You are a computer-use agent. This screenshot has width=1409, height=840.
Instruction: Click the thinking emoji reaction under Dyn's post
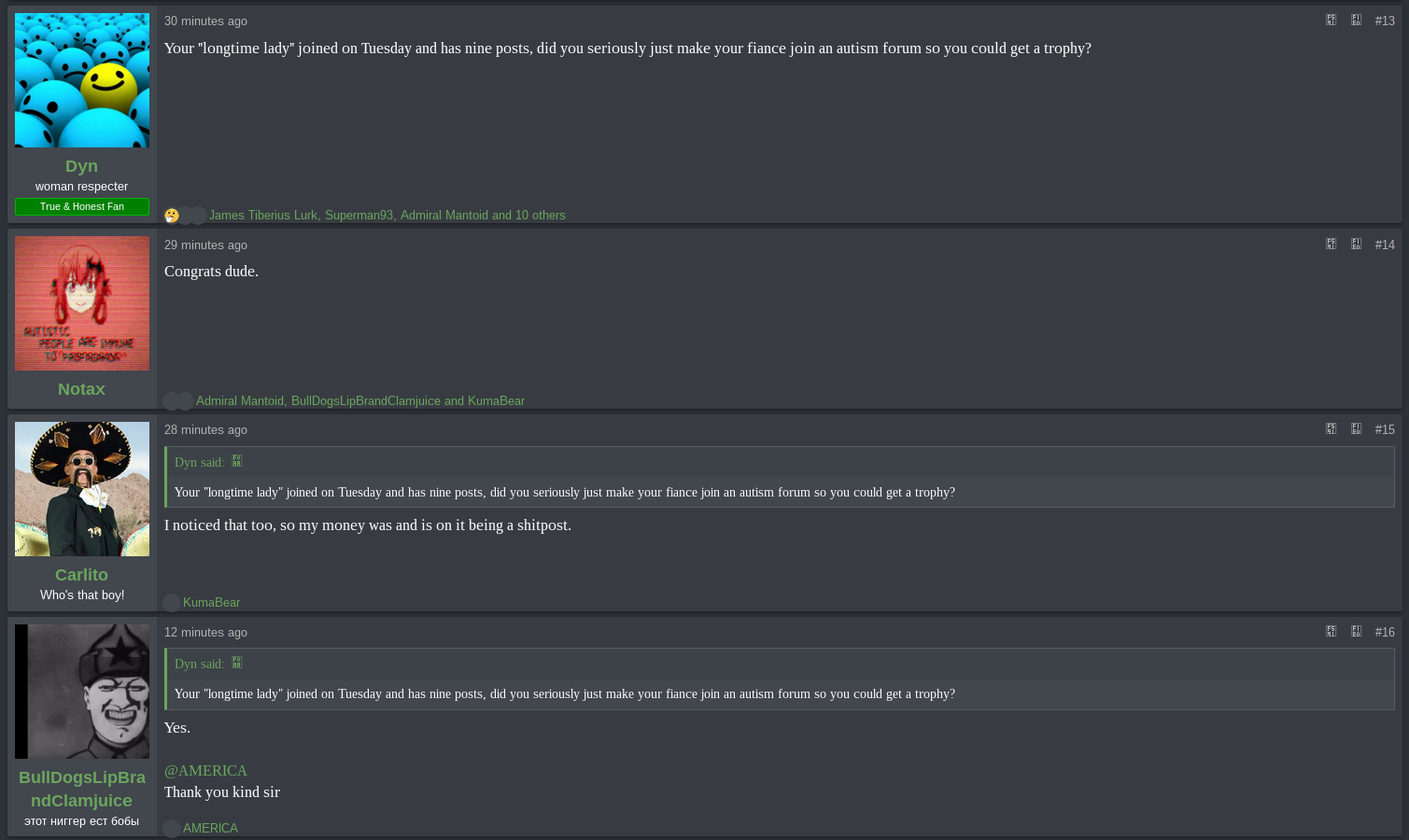pyautogui.click(x=172, y=216)
